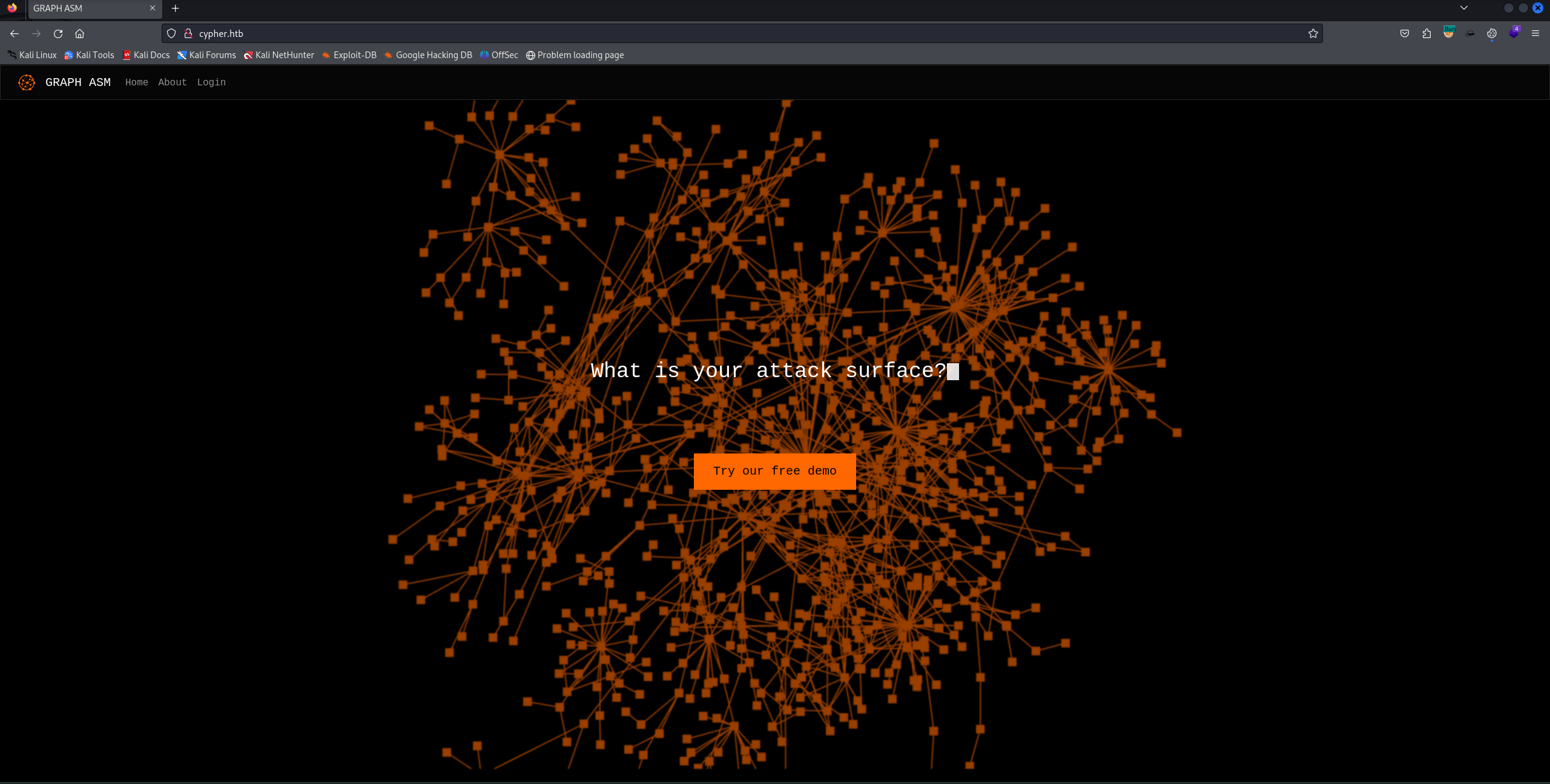Click the cypher.htb address bar
The height and width of the screenshot is (784, 1550).
727,33
